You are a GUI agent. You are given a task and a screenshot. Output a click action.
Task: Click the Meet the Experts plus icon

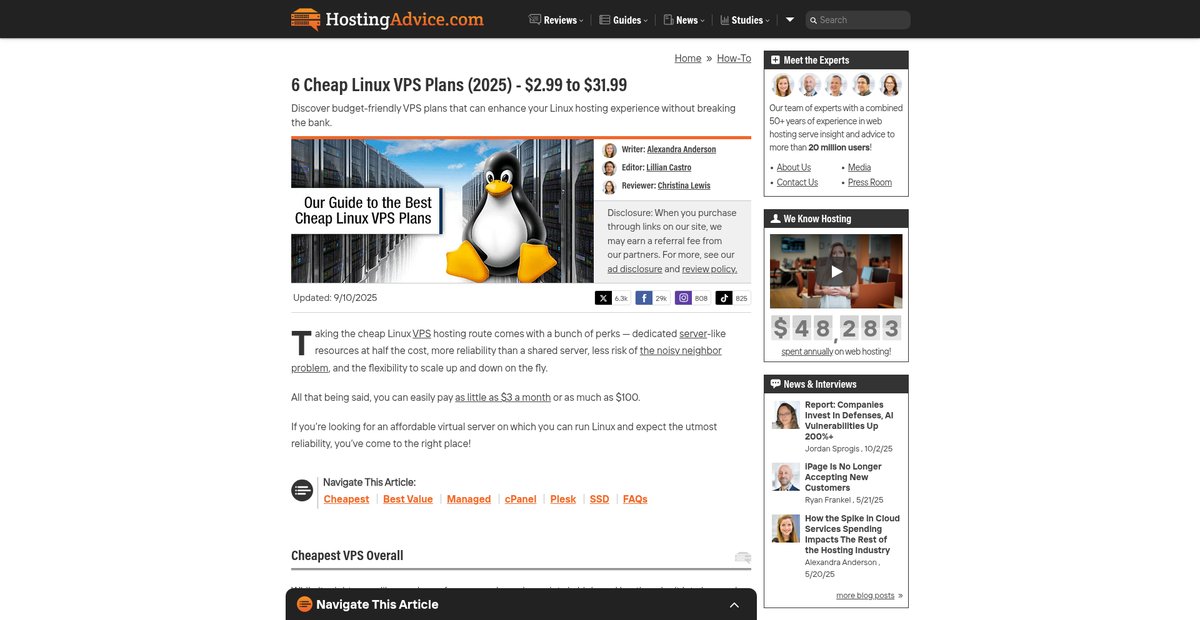coord(775,60)
